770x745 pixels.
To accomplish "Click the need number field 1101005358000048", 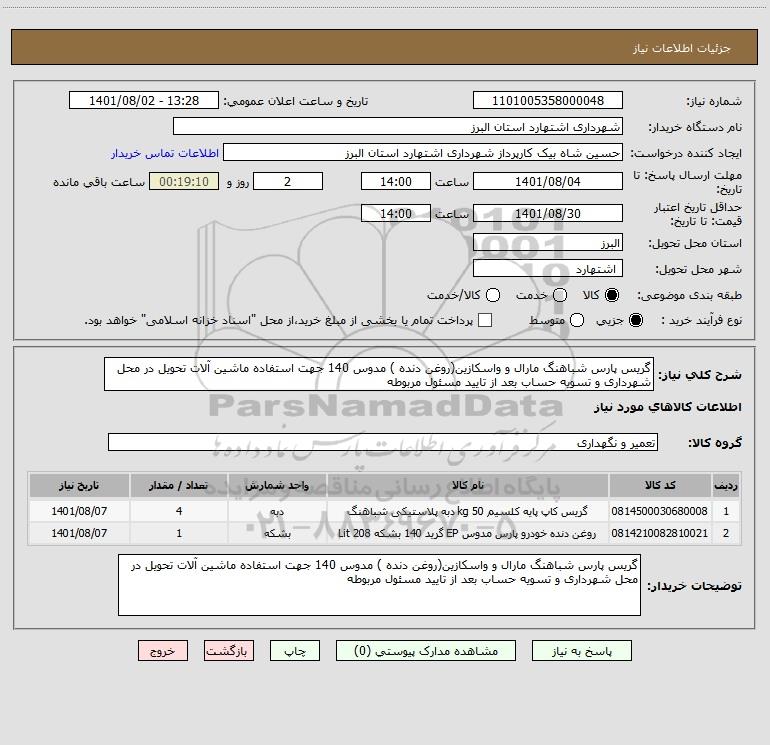I will click(548, 101).
